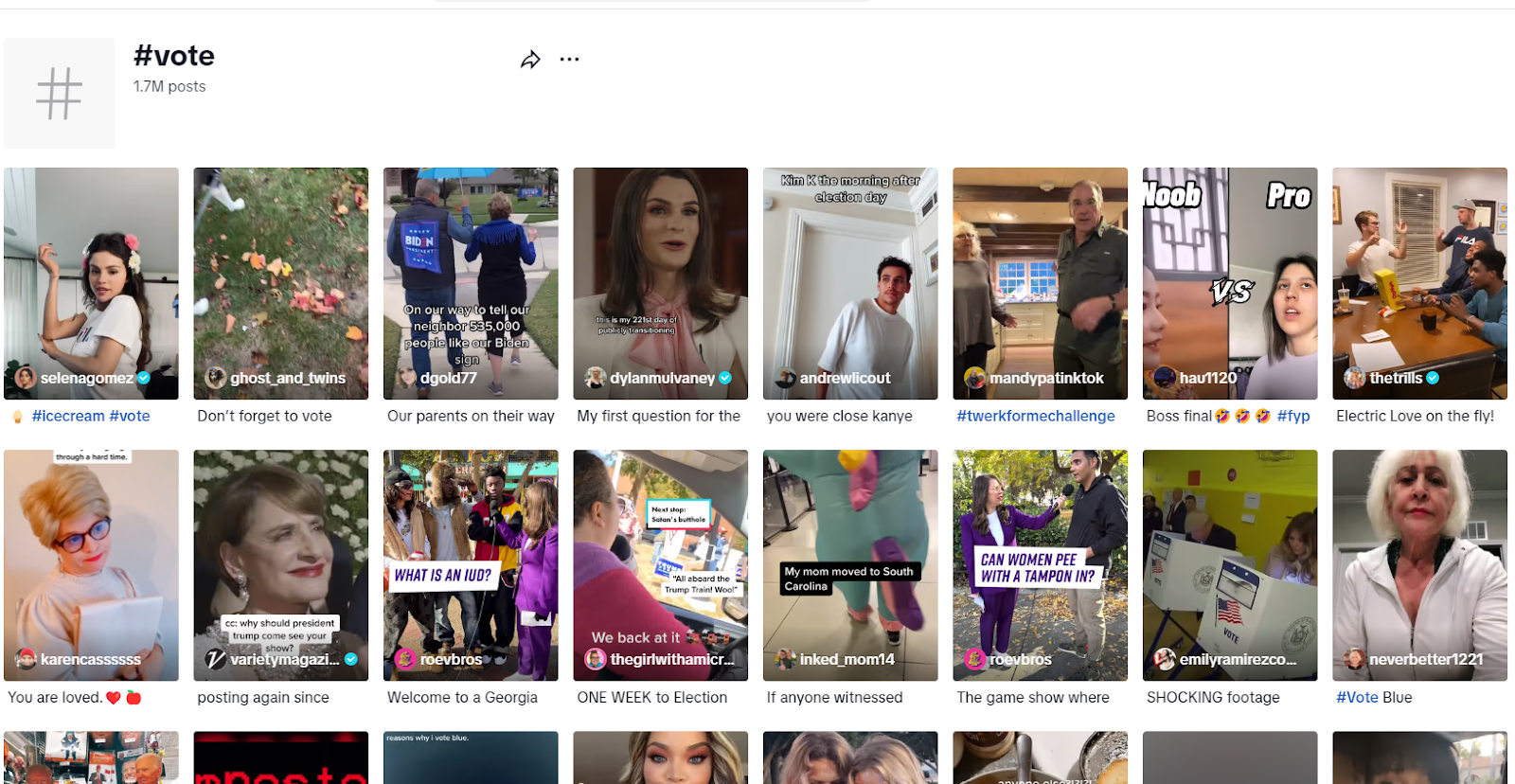Open inked_mom14 South Carolina video

(x=850, y=565)
